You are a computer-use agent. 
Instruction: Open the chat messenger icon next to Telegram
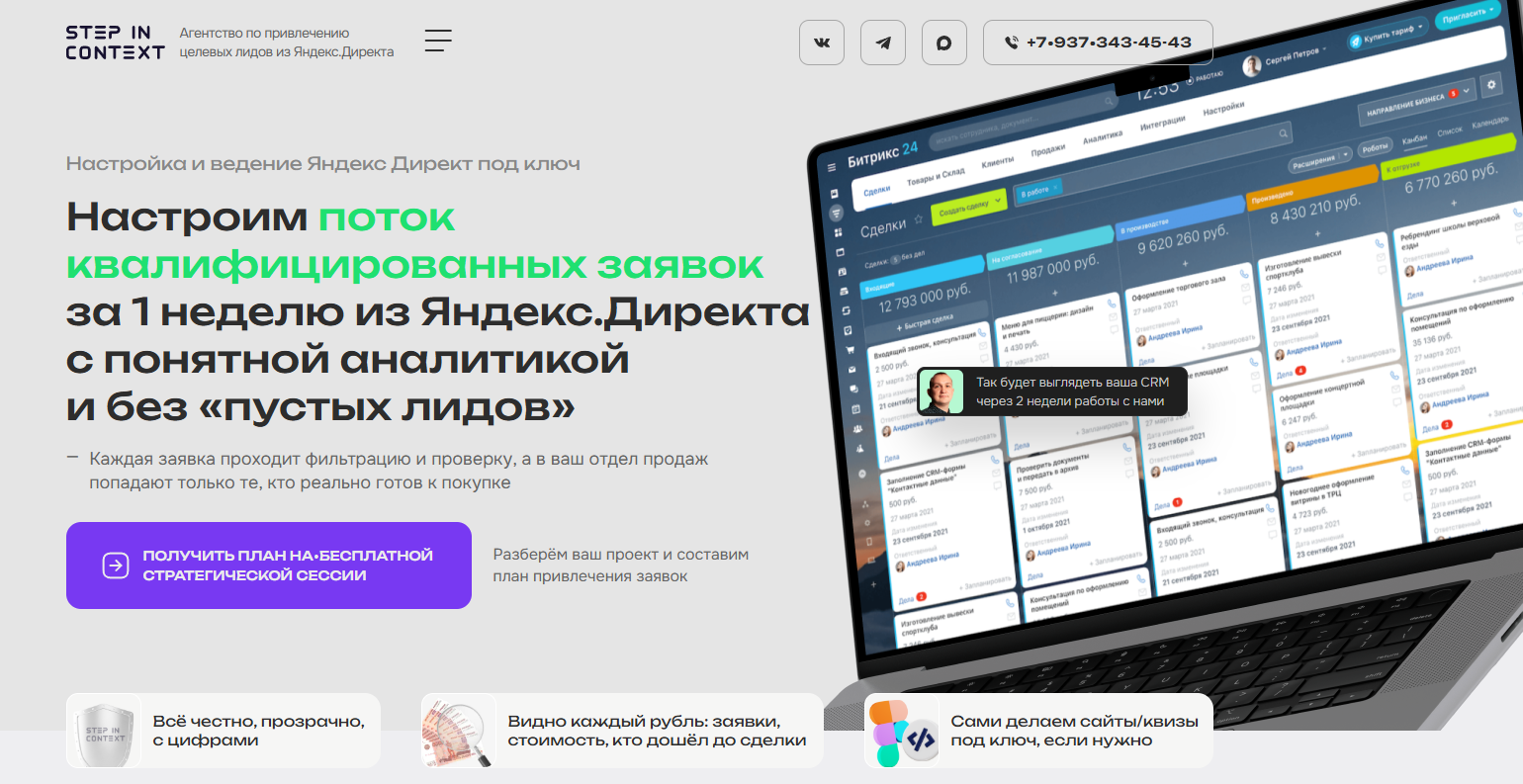944,43
